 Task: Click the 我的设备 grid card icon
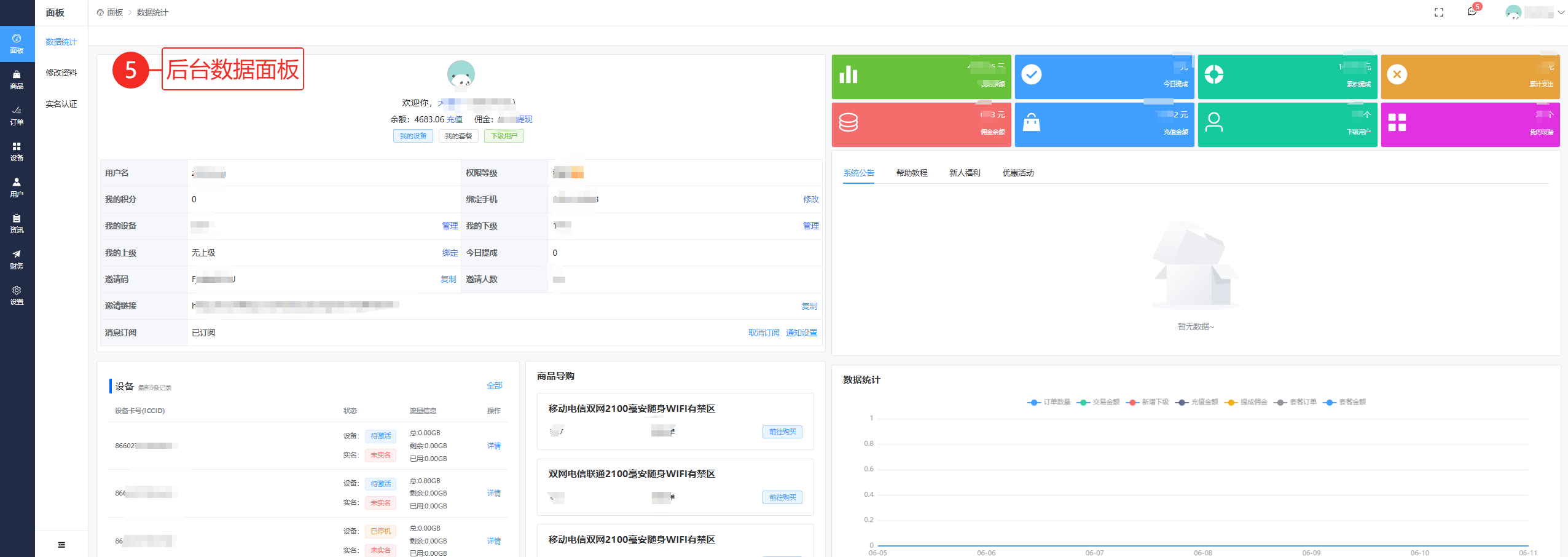point(1397,122)
